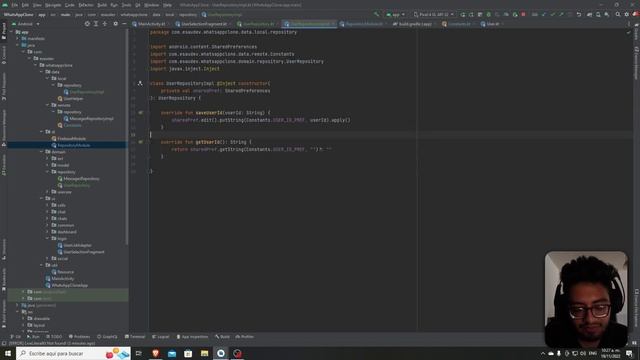640x360 pixels.
Task: Collapse the data folder in tree
Action: tap(42, 72)
